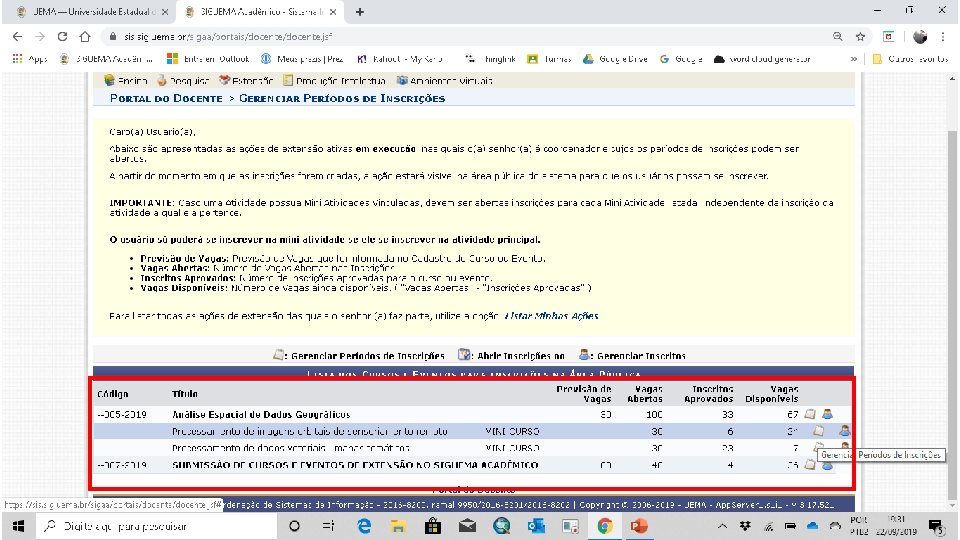This screenshot has width=960, height=540.
Task: Close the SIGUEMA Acadêmico tab
Action: 333,12
